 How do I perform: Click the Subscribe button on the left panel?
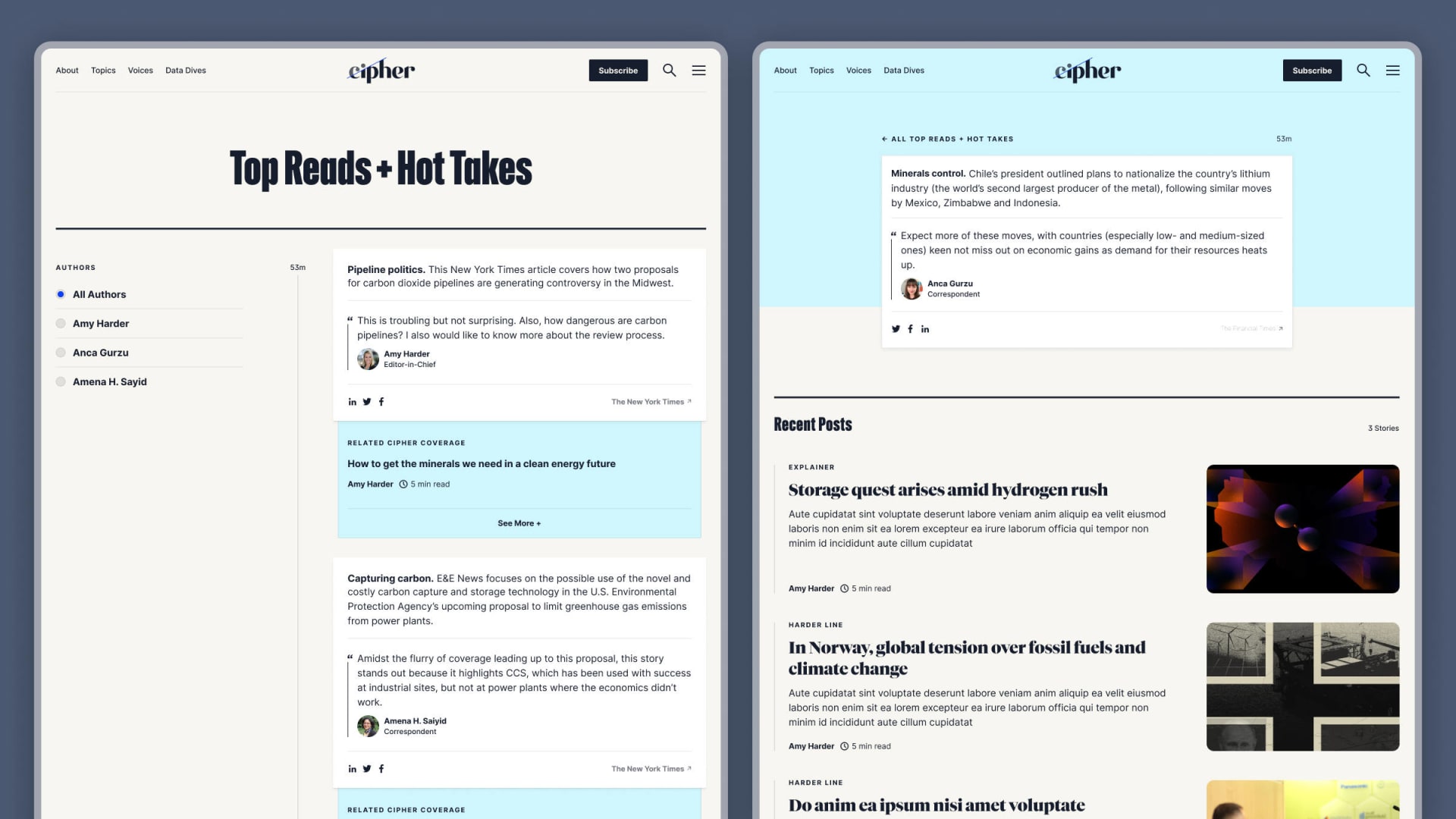(618, 70)
